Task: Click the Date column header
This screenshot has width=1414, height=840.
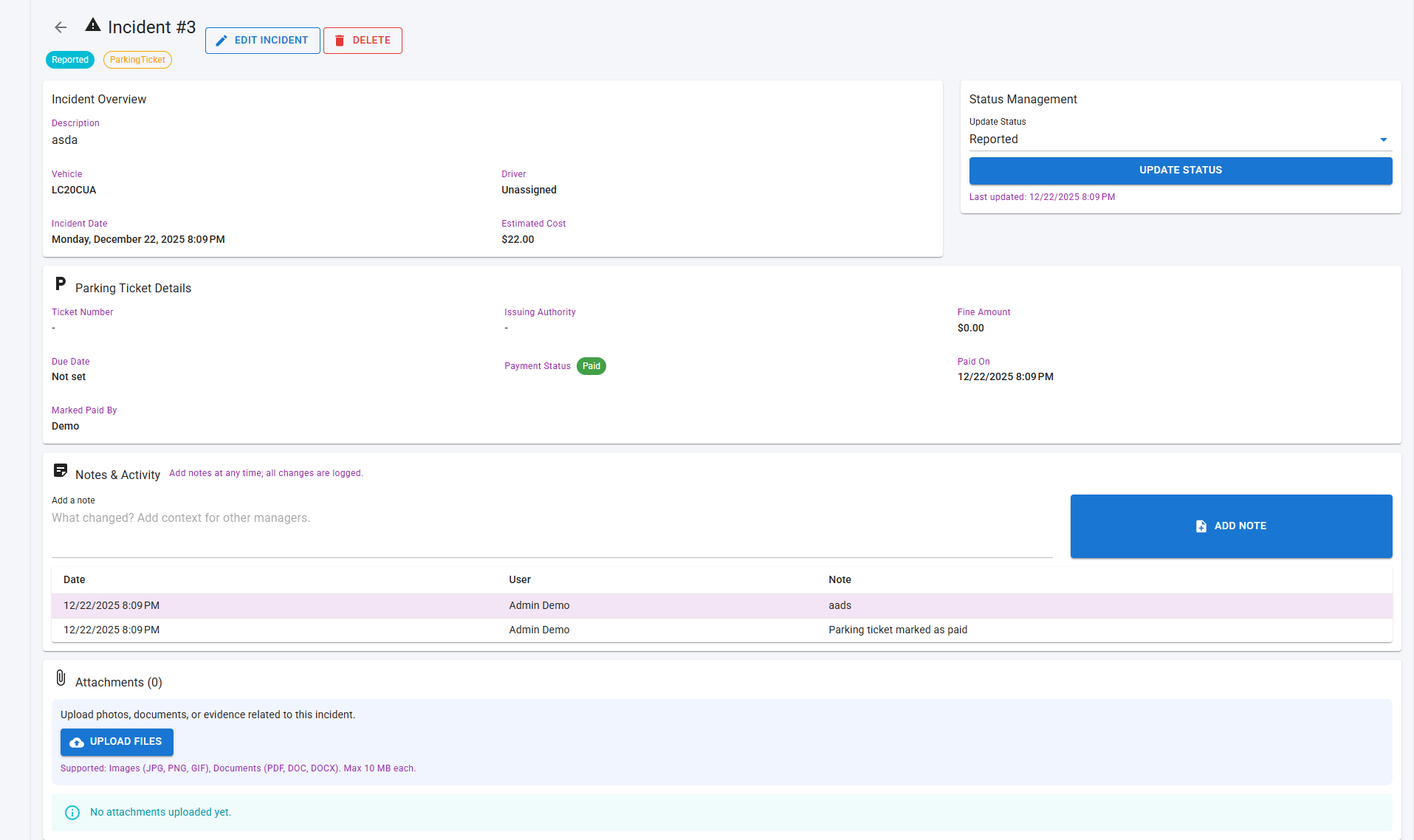Action: [x=74, y=579]
